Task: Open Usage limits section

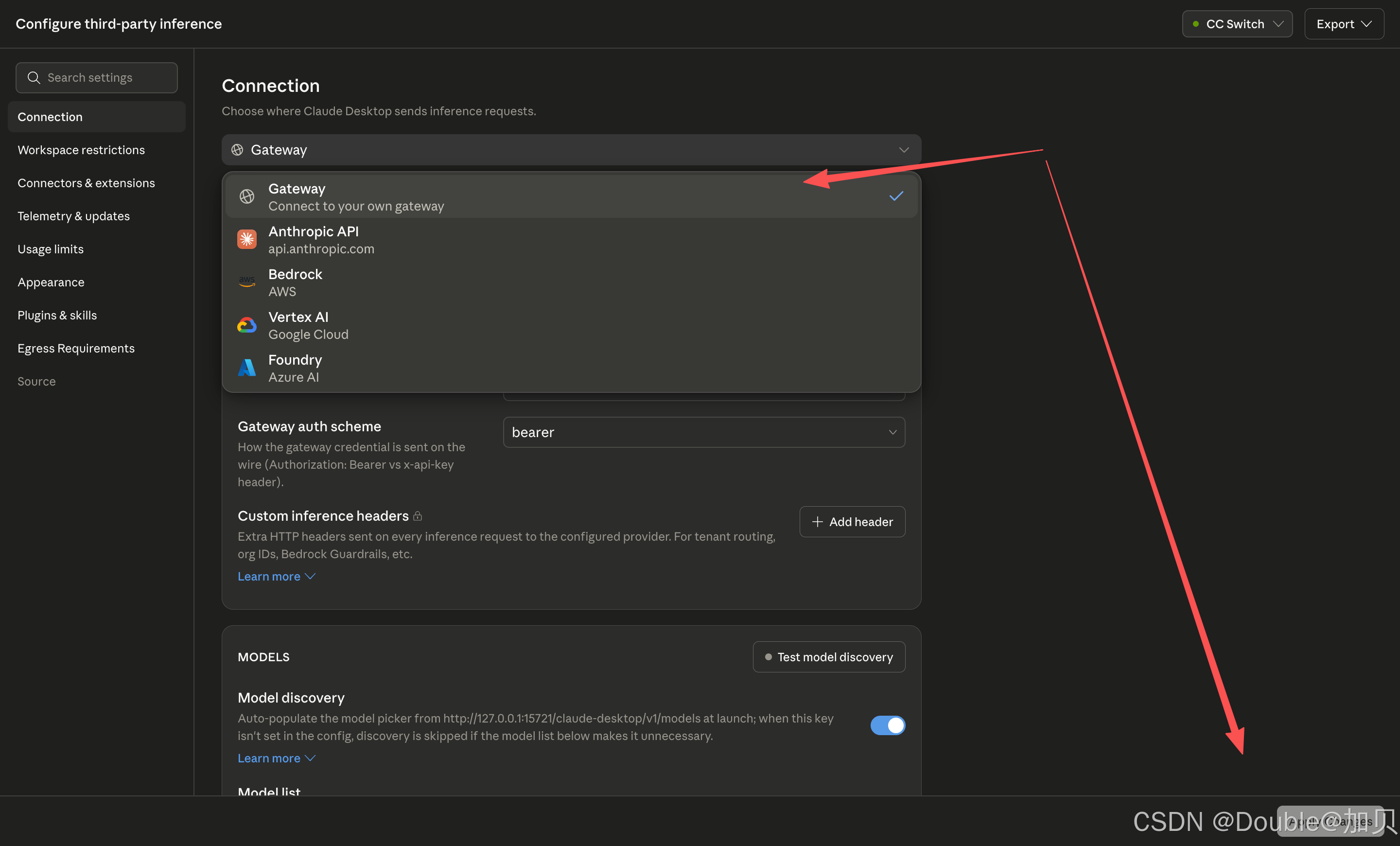Action: [x=97, y=249]
